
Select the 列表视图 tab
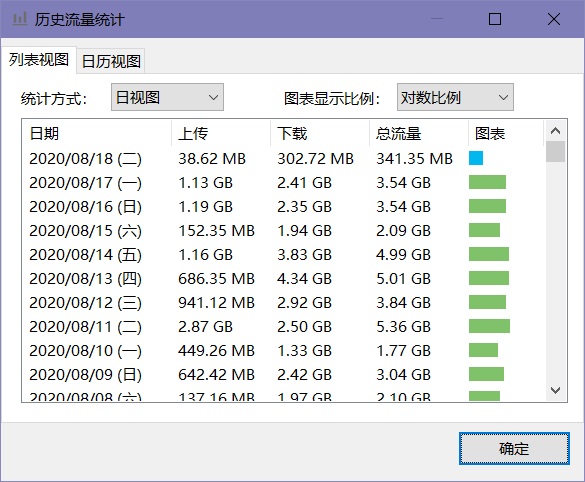tap(39, 60)
